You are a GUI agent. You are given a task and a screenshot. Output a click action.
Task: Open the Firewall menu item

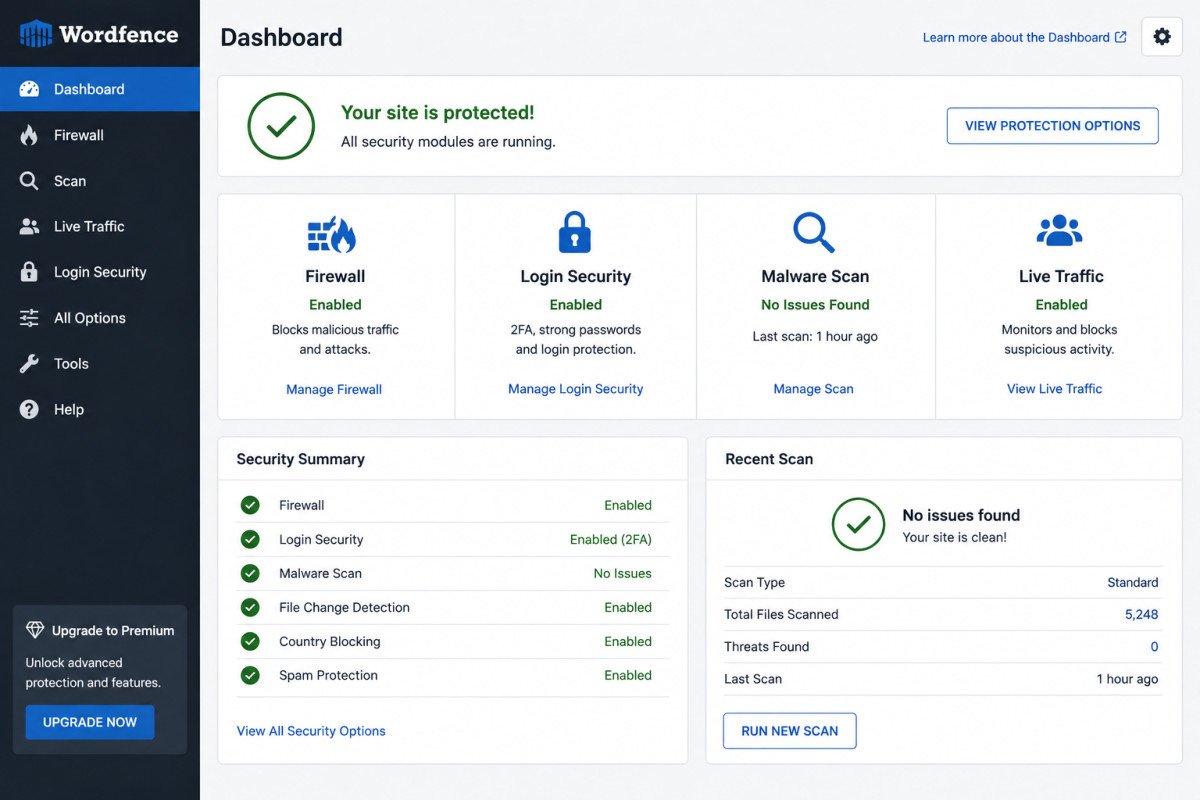point(100,135)
